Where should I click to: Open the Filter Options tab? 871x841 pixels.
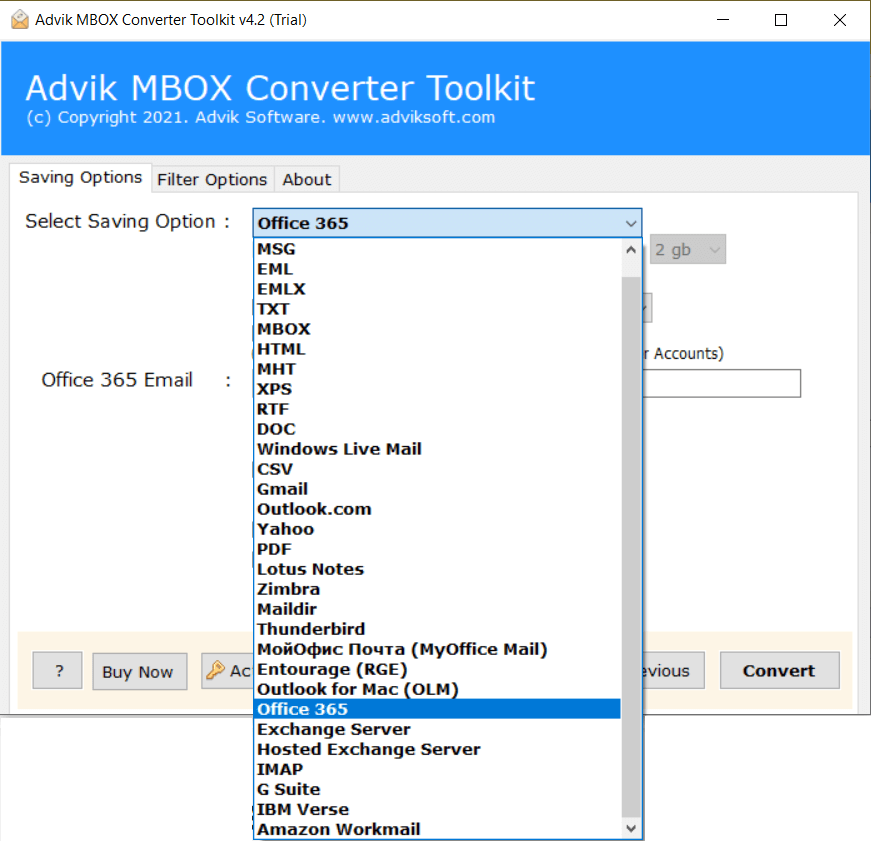pos(212,180)
